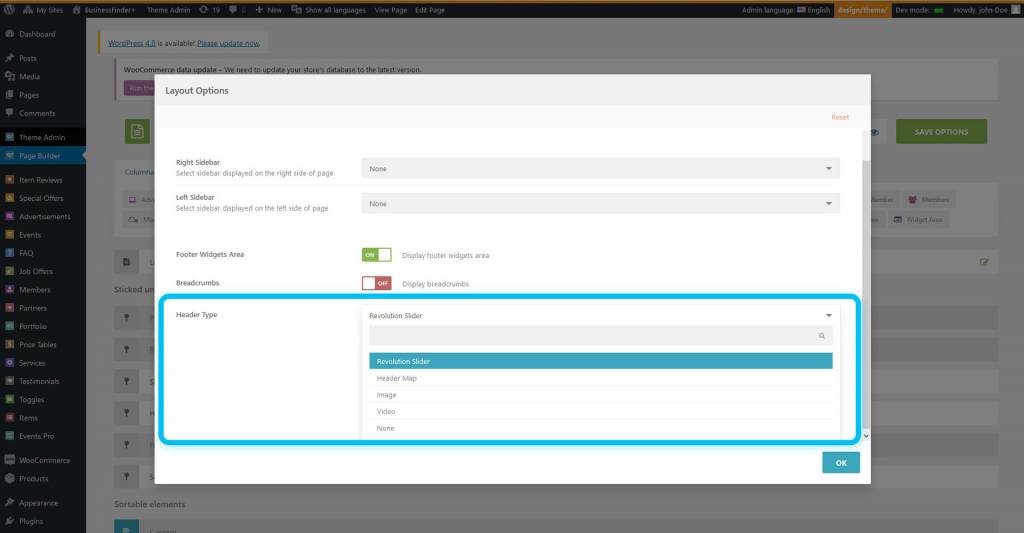The width and height of the screenshot is (1024, 533).
Task: Click Reset in Layout Options
Action: (840, 117)
